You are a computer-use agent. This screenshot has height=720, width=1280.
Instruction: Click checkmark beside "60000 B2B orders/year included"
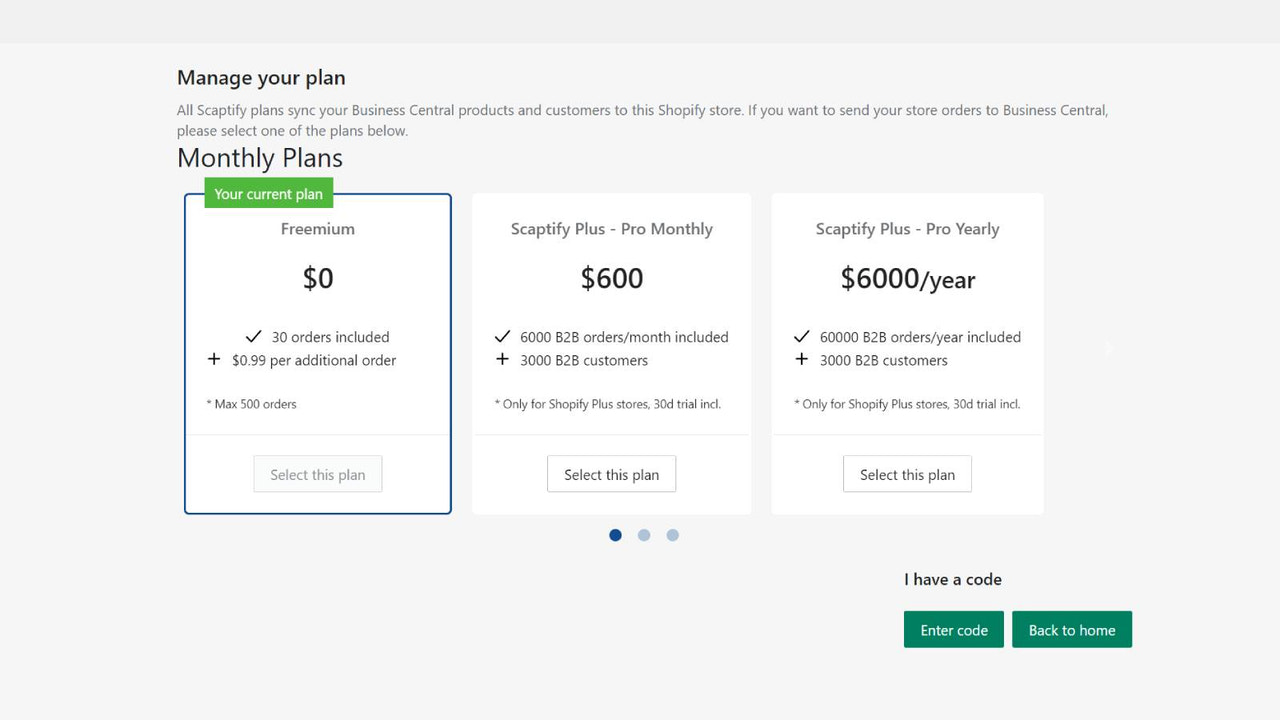click(800, 337)
